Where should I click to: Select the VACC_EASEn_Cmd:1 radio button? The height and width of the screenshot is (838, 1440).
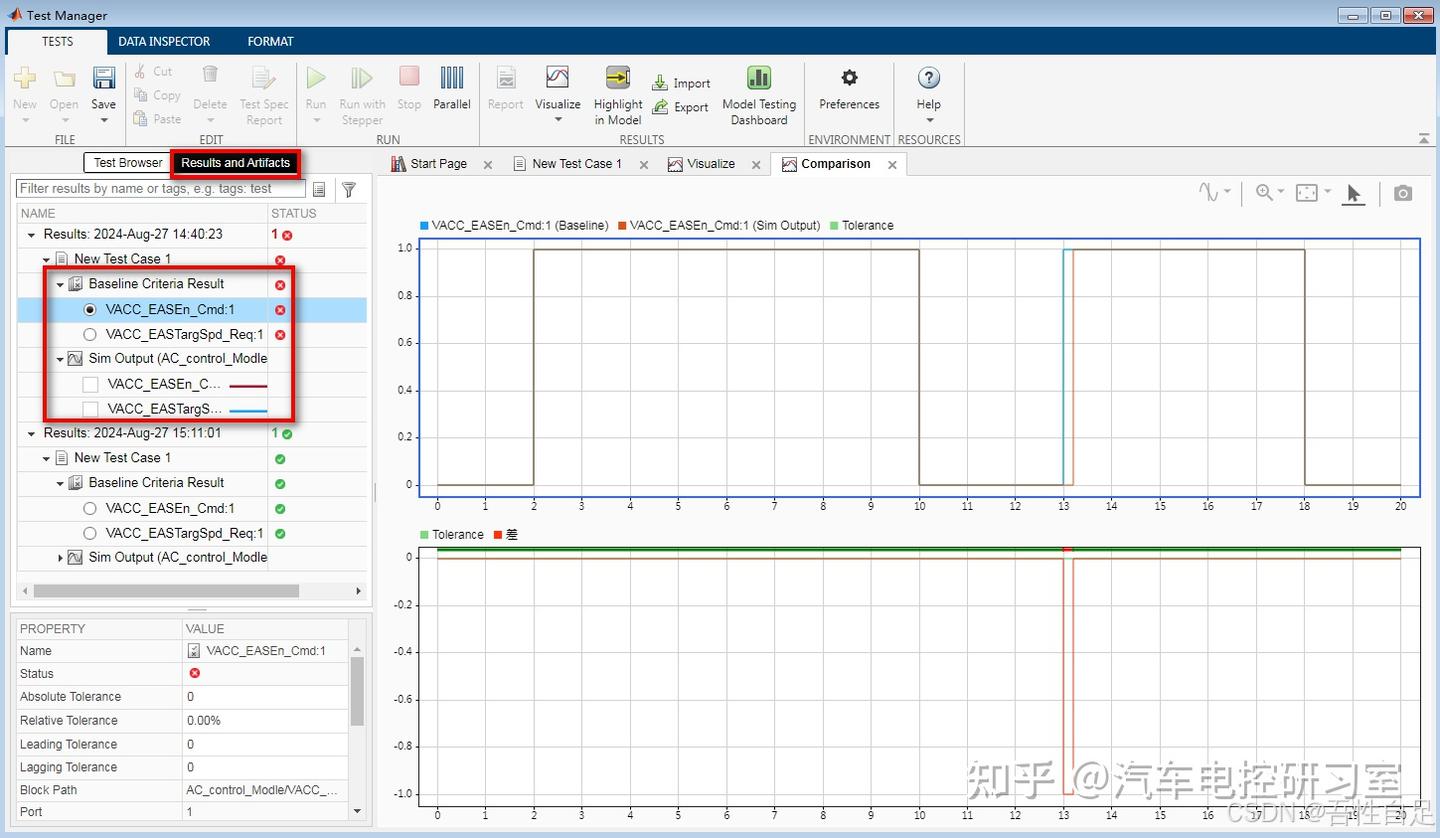90,309
